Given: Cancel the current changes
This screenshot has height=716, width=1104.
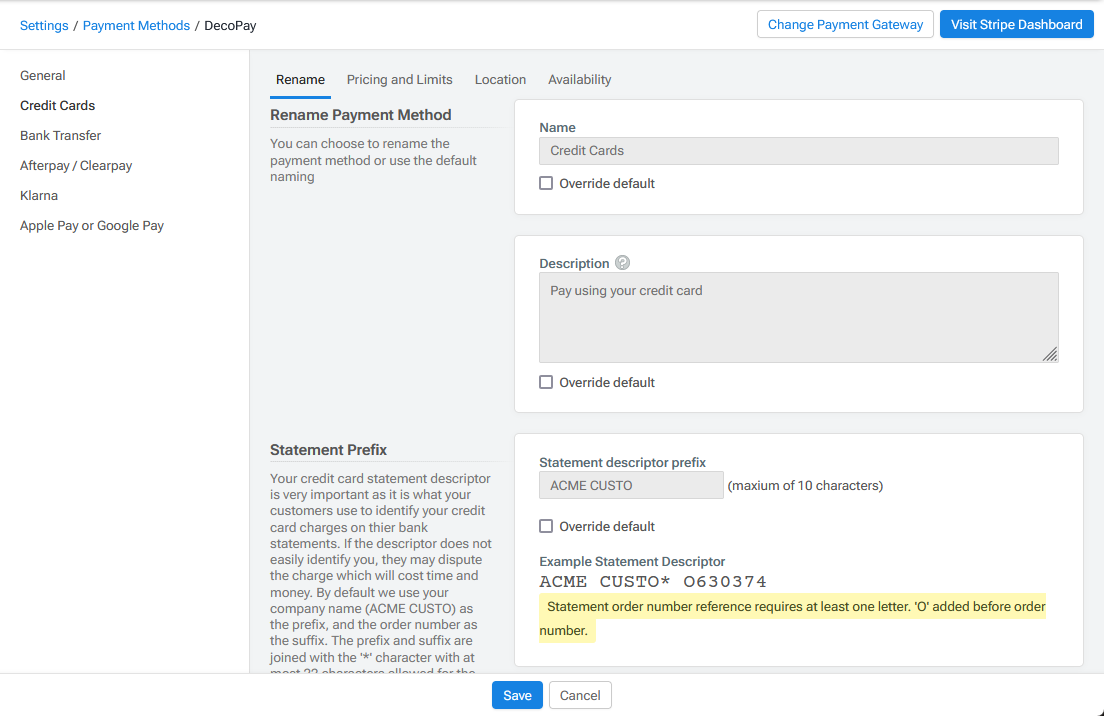Looking at the screenshot, I should [580, 694].
